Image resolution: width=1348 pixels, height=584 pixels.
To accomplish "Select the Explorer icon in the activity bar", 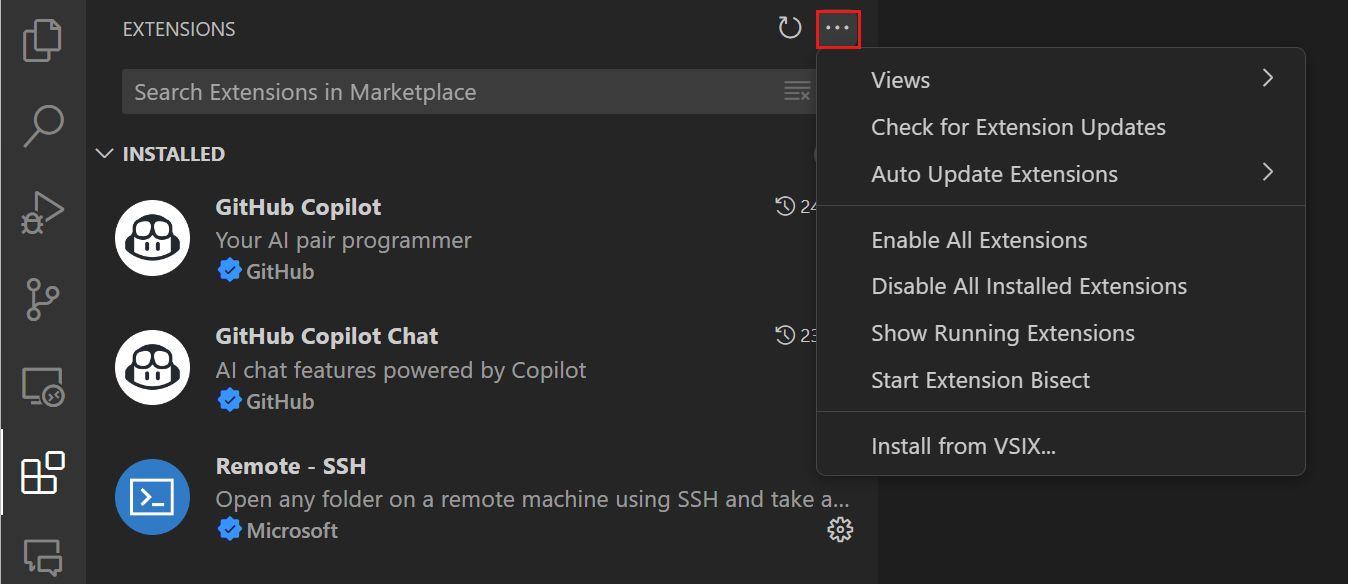I will [42, 40].
